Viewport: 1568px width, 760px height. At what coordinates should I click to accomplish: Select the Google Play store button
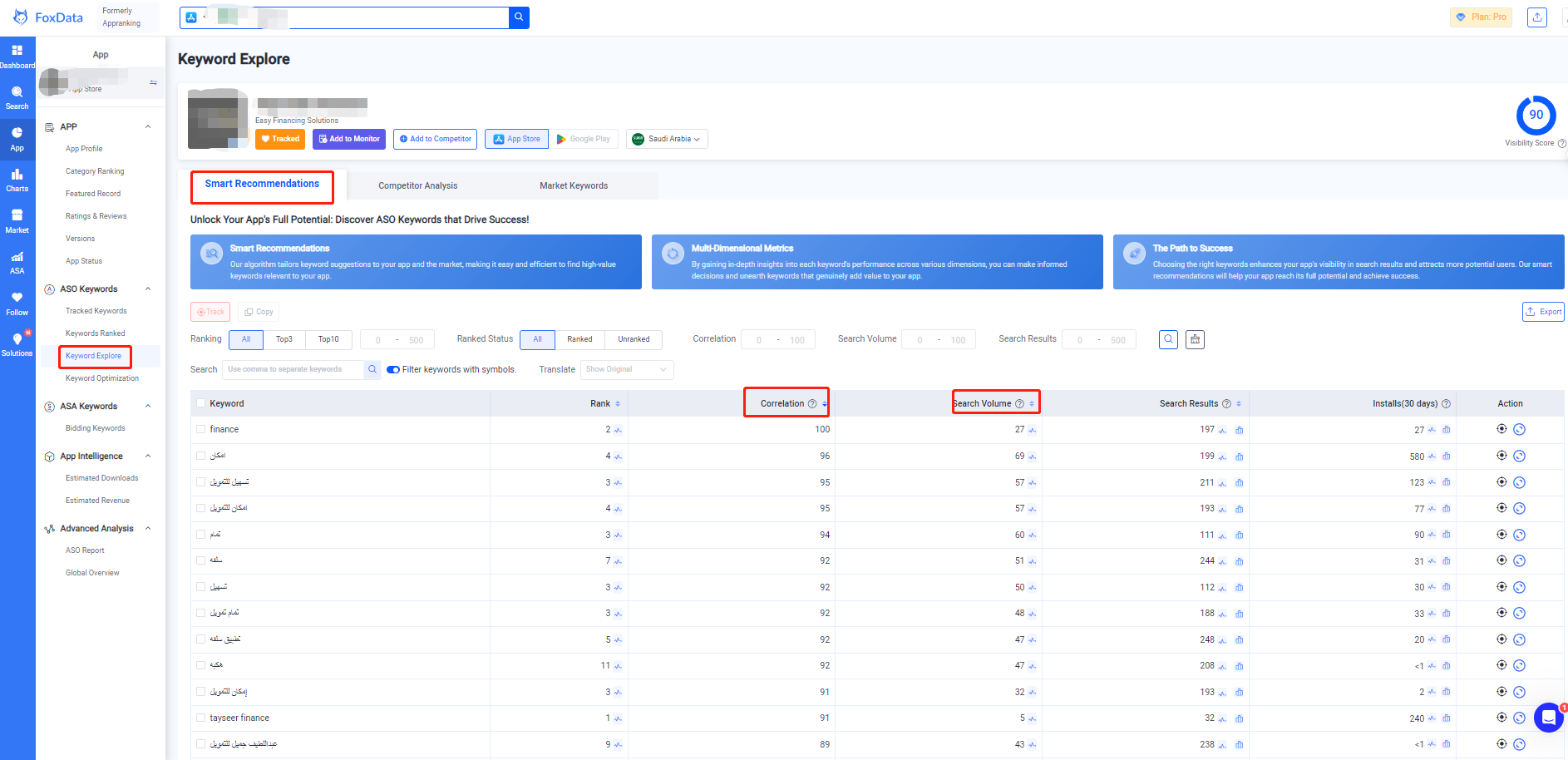click(x=584, y=139)
